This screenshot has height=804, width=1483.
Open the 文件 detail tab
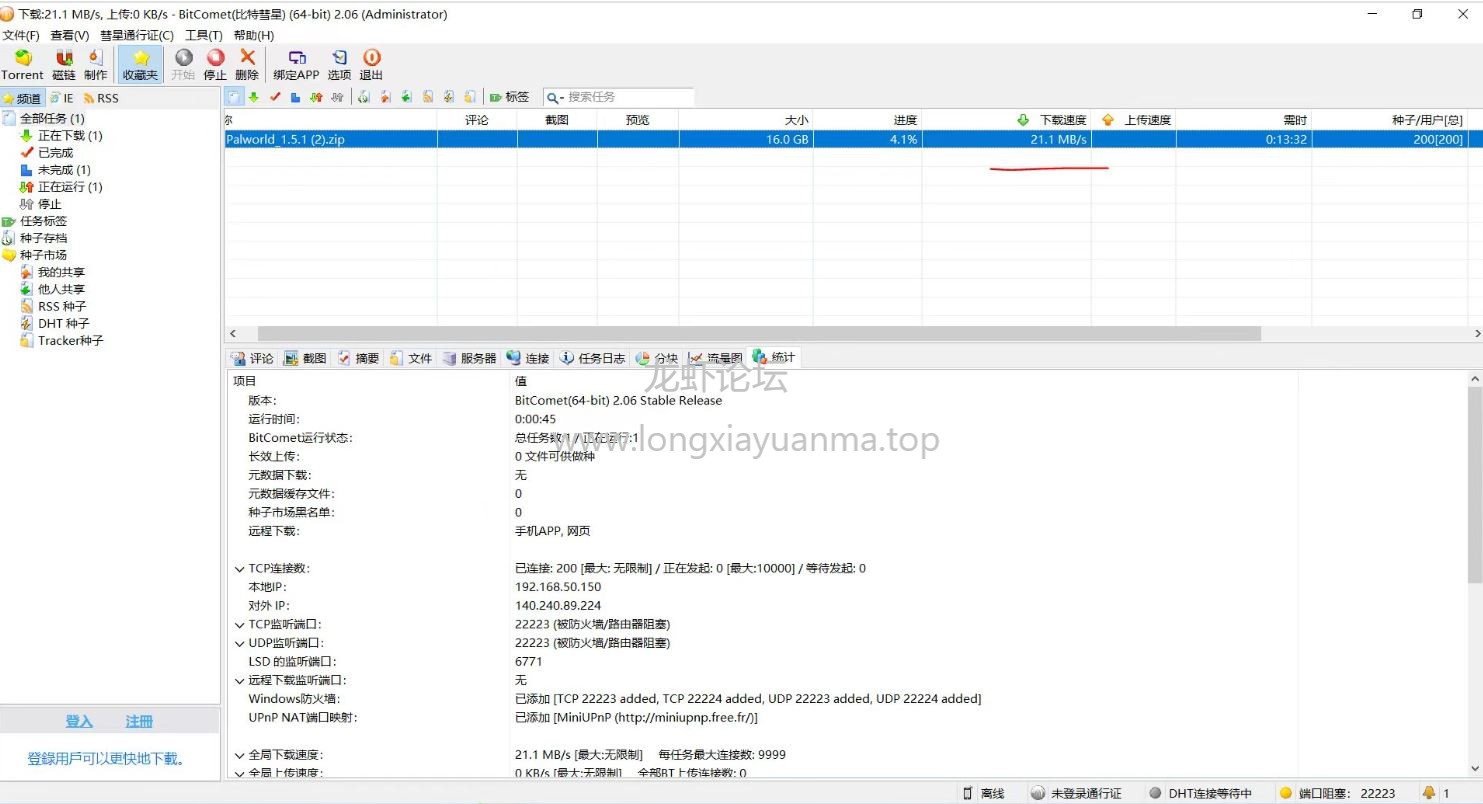point(411,358)
